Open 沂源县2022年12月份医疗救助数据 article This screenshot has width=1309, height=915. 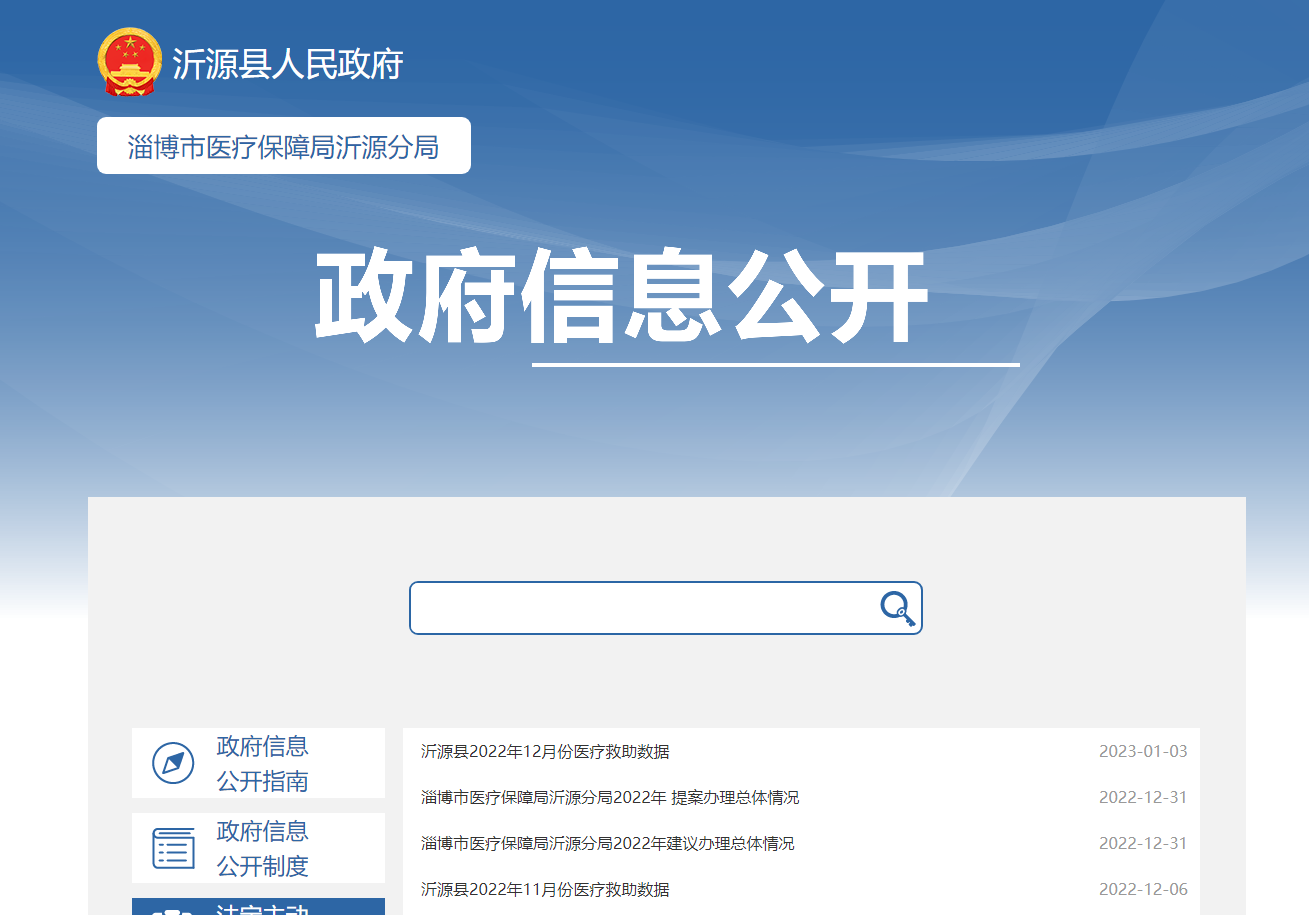click(545, 752)
